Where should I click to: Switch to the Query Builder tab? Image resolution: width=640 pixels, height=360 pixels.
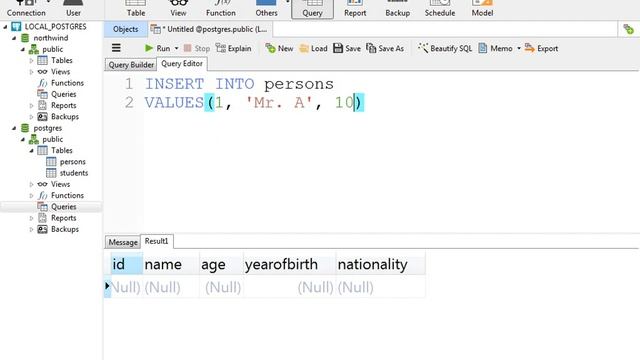[x=131, y=64]
